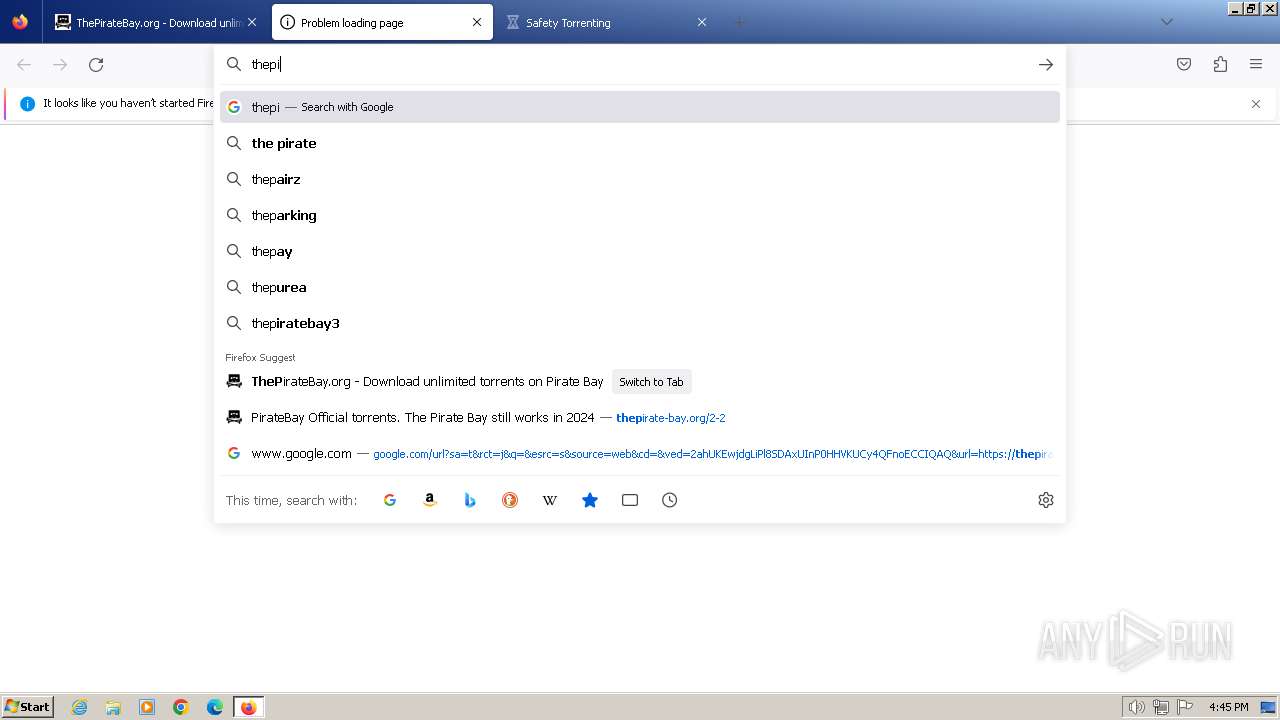This screenshot has height=720, width=1280.
Task: Select 'thepi — Search with Google' suggestion
Action: click(640, 107)
